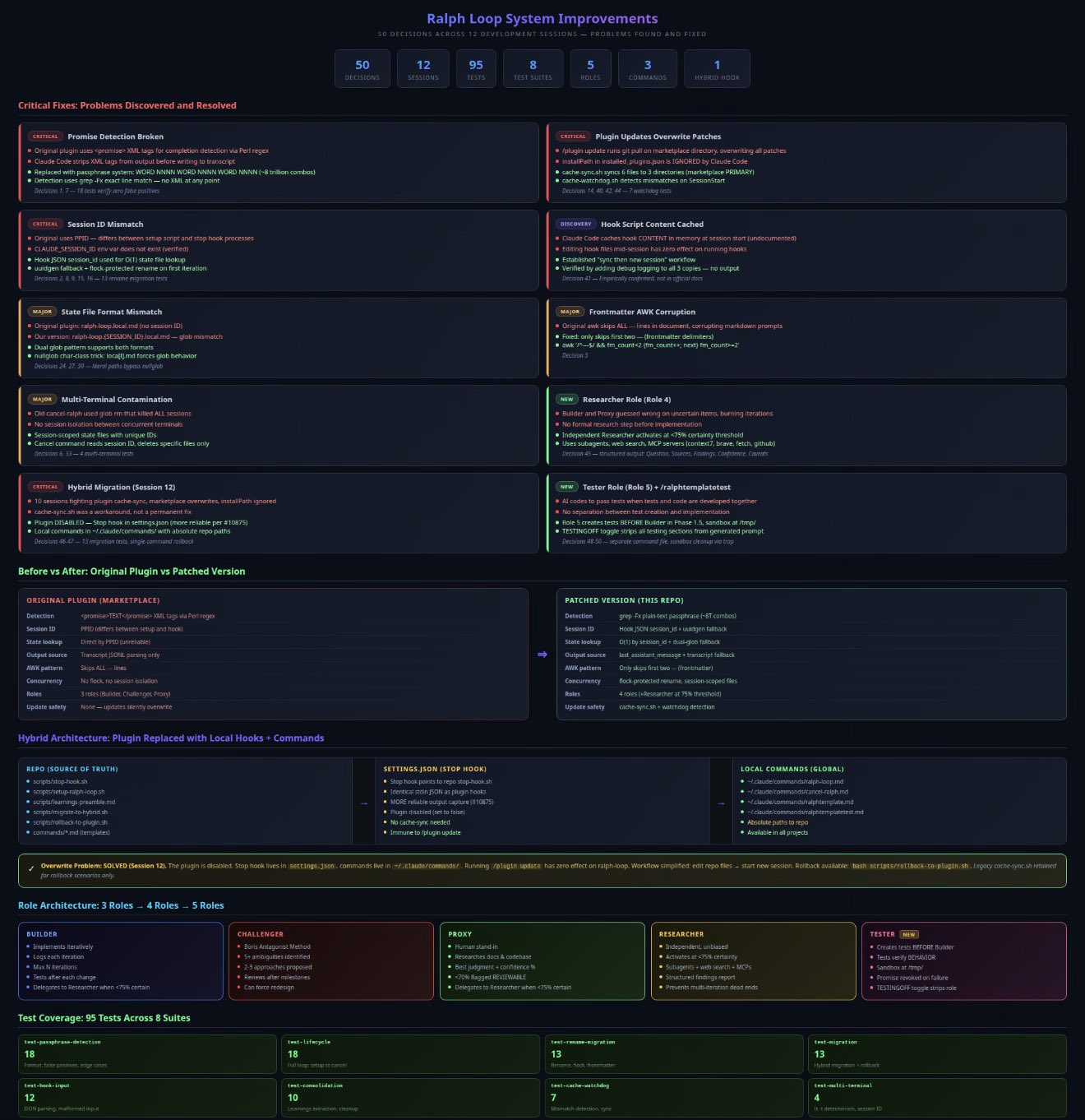This screenshot has width=1085, height=1120.
Task: Click the Role Architecture section heading
Action: coord(121,905)
